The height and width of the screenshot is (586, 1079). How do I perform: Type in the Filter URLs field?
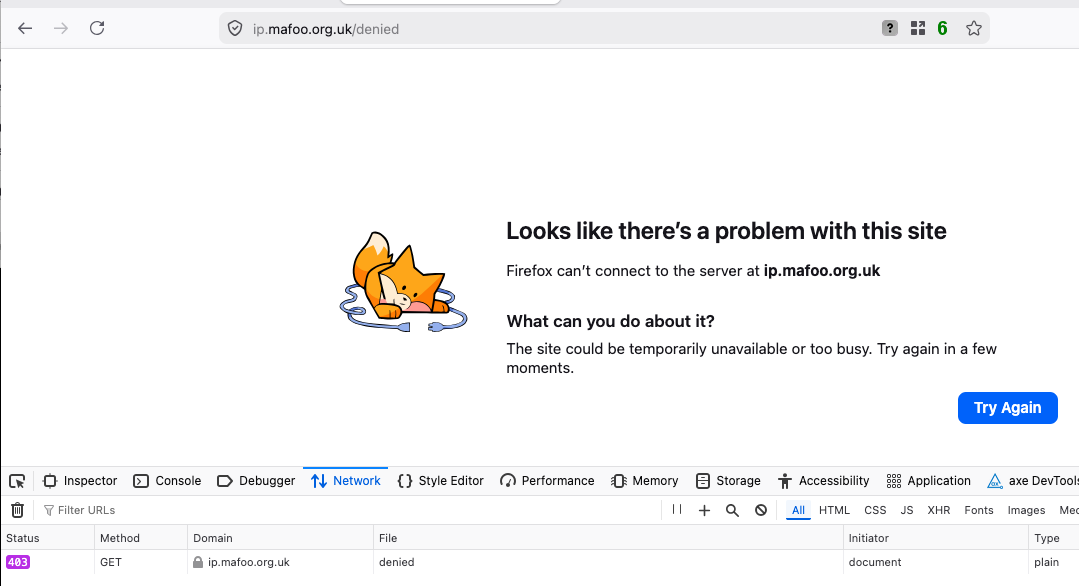(350, 510)
